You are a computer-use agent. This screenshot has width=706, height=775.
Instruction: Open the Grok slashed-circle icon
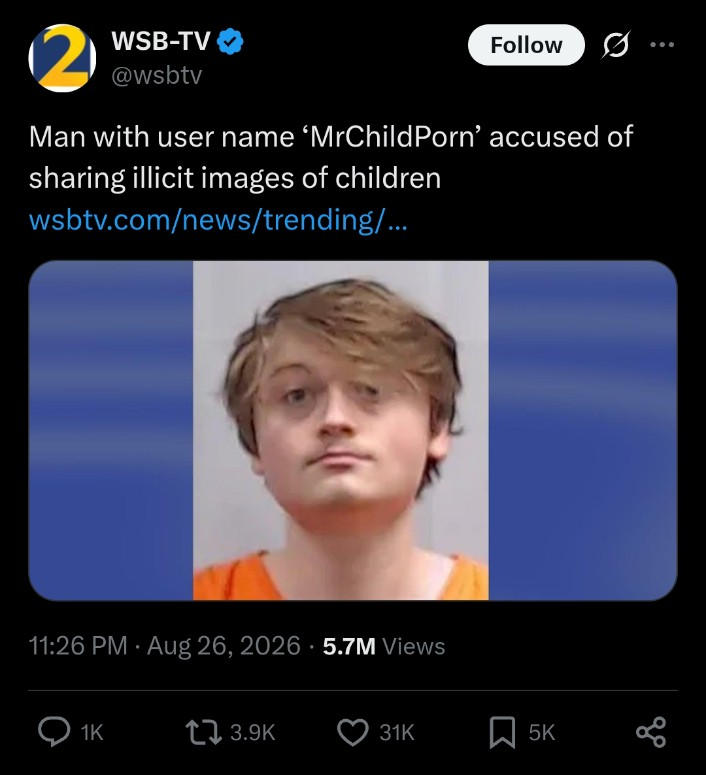(616, 44)
